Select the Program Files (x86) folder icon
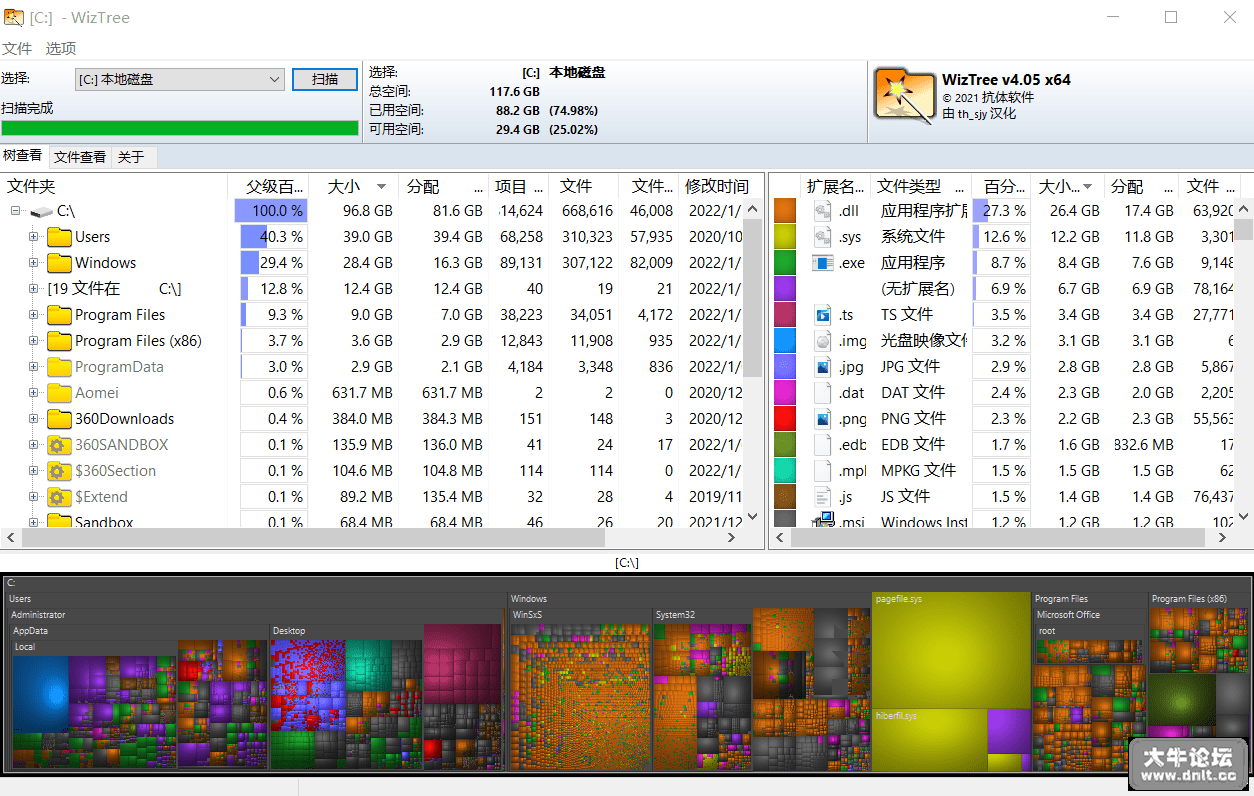 click(x=59, y=341)
